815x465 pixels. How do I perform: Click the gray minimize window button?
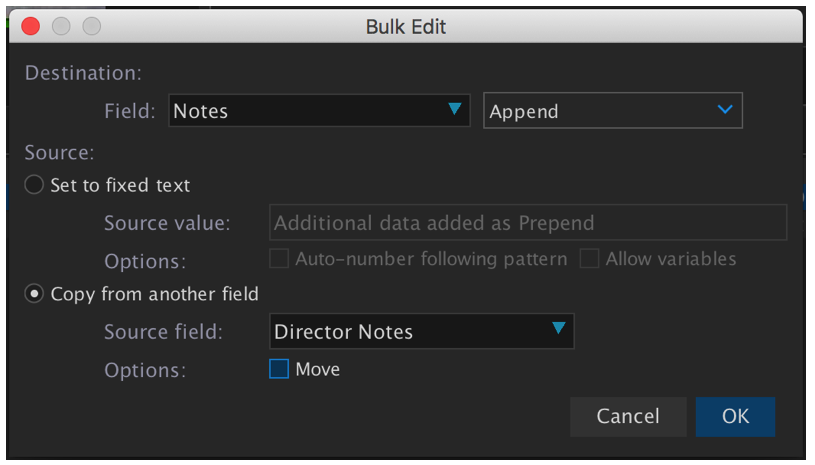pyautogui.click(x=61, y=27)
